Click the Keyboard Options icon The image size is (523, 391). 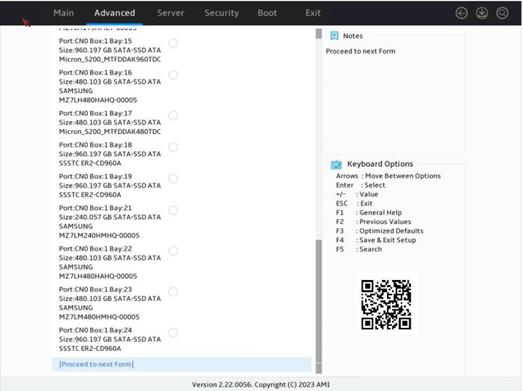tap(336, 164)
